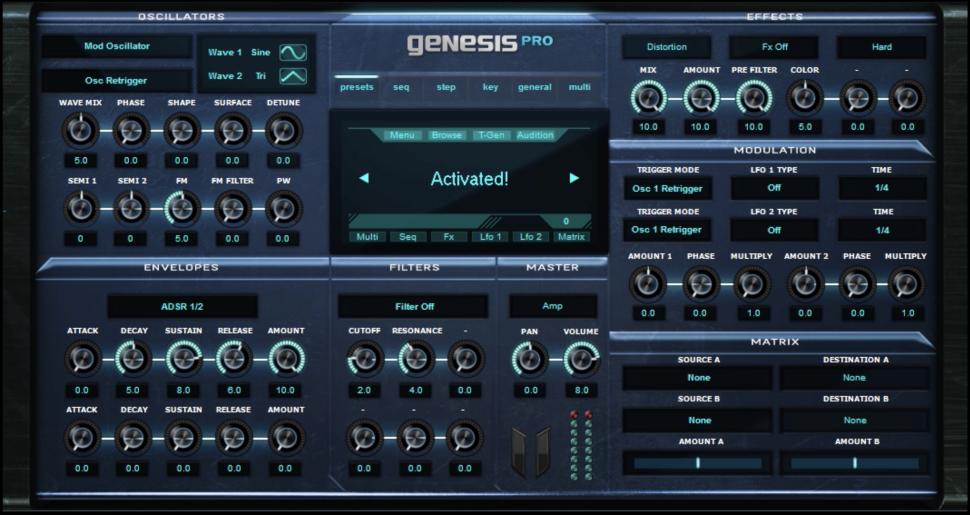The width and height of the screenshot is (970, 515).
Task: Switch to the seq tab
Action: click(401, 87)
